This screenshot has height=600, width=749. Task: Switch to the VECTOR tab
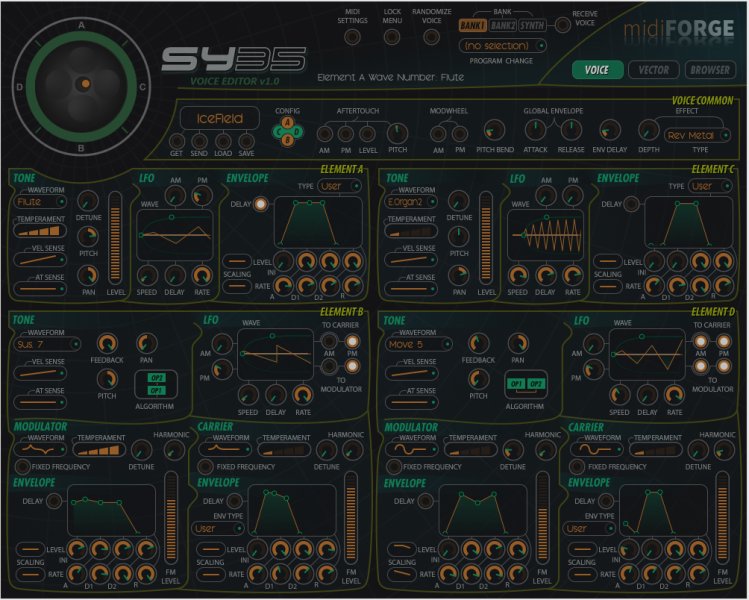pyautogui.click(x=653, y=70)
